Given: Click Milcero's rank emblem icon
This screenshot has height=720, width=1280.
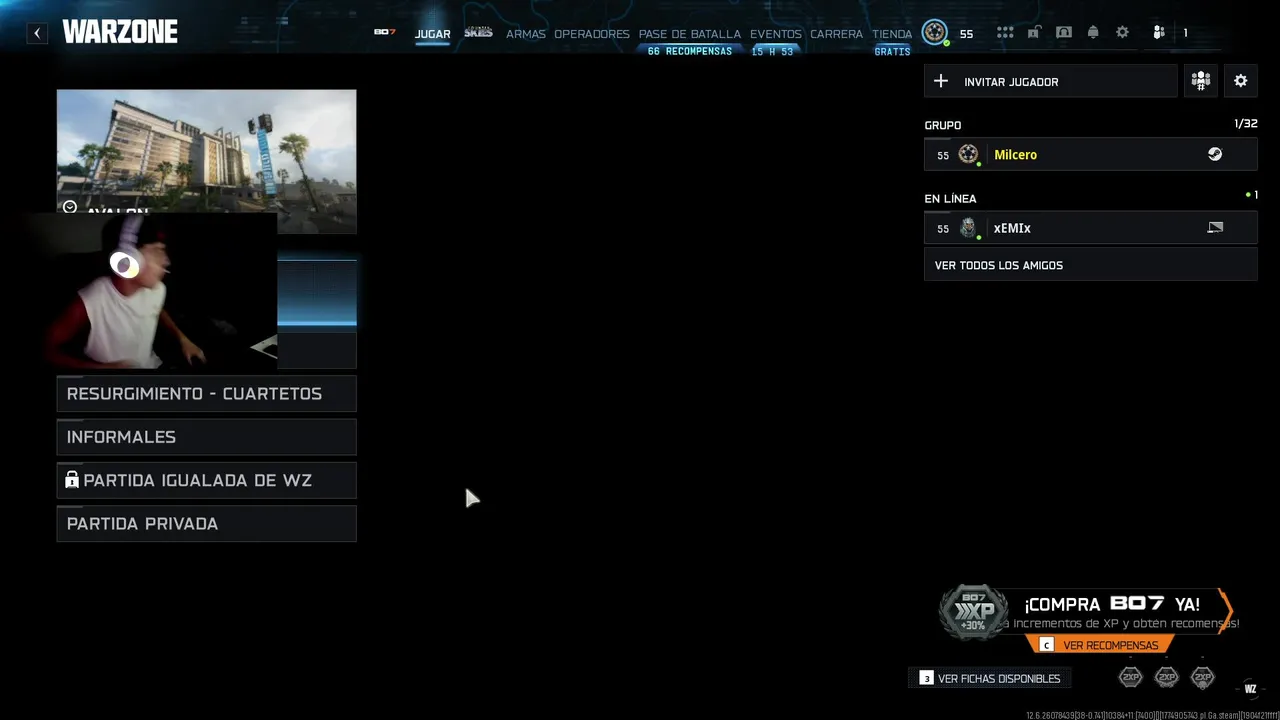Looking at the screenshot, I should click(x=968, y=154).
